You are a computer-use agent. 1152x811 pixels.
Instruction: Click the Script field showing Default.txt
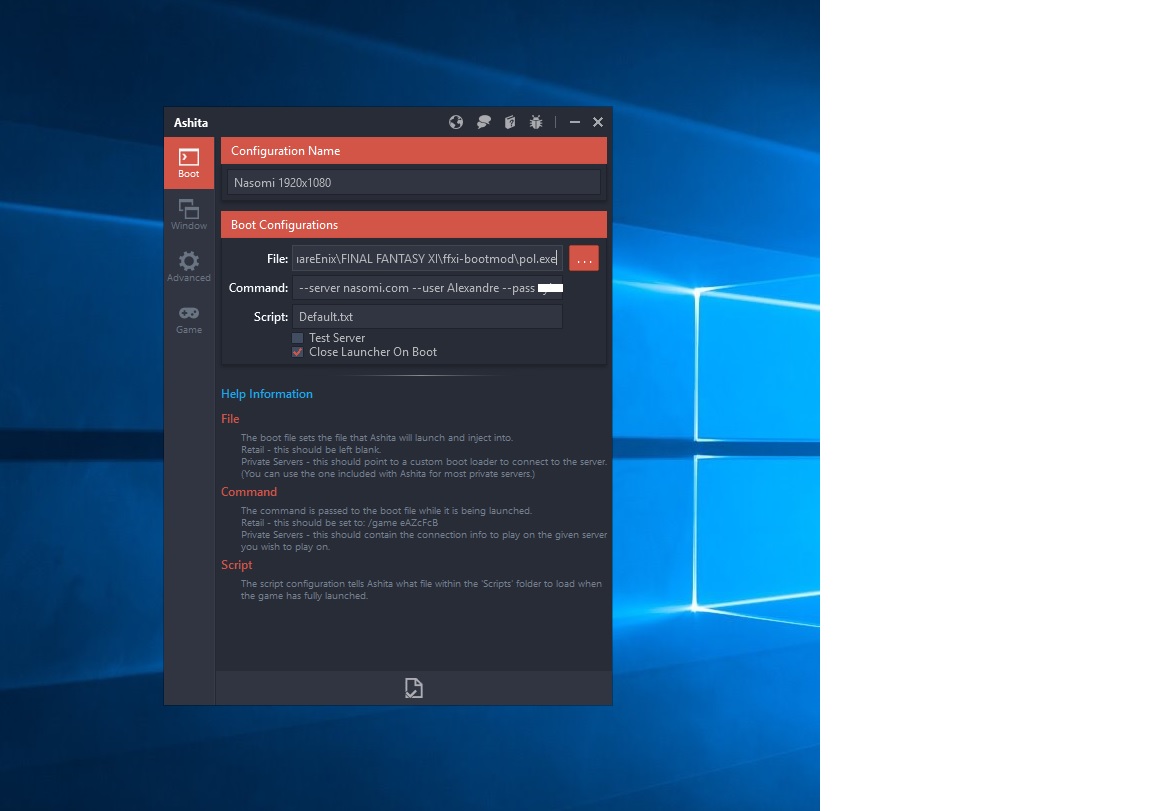click(427, 317)
